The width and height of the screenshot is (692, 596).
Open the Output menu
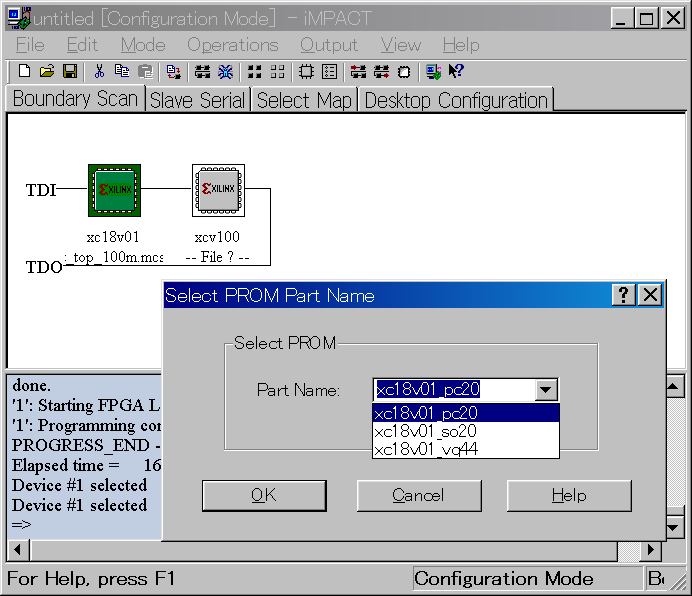[329, 45]
